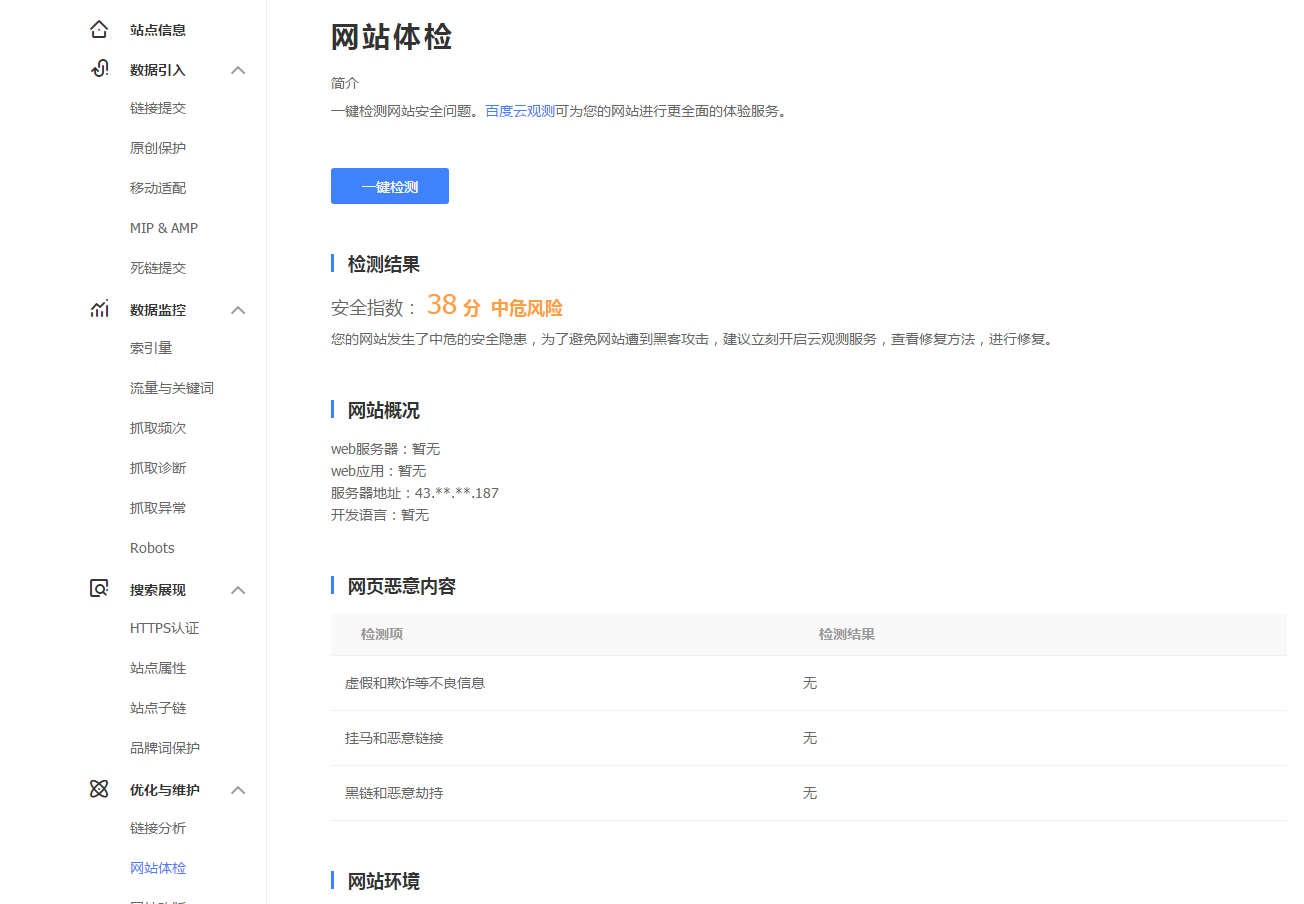Select the 搜索展现 magnifier icon

pyautogui.click(x=98, y=589)
